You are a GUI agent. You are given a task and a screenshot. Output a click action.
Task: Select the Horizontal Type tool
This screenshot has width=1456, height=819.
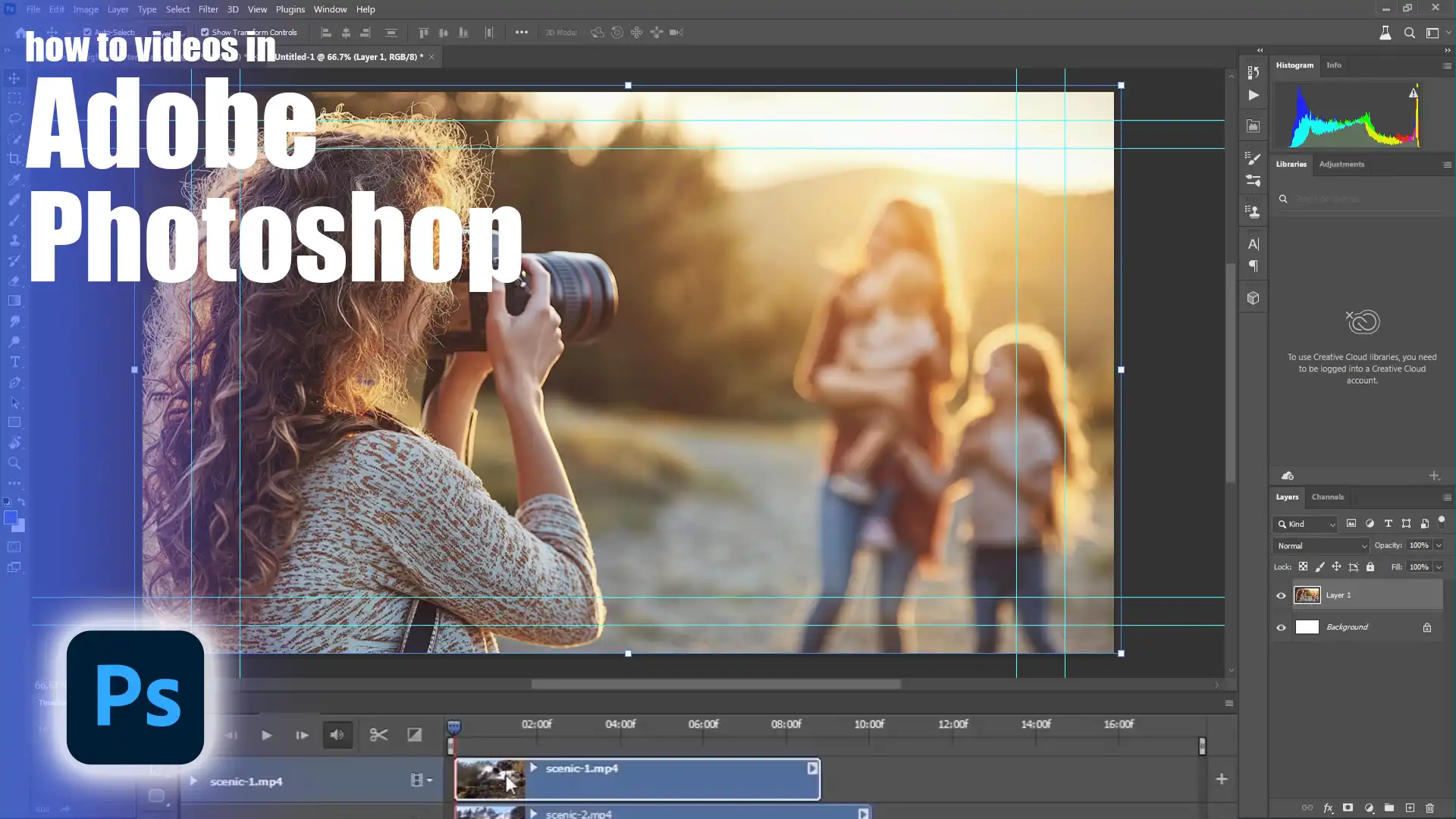14,362
